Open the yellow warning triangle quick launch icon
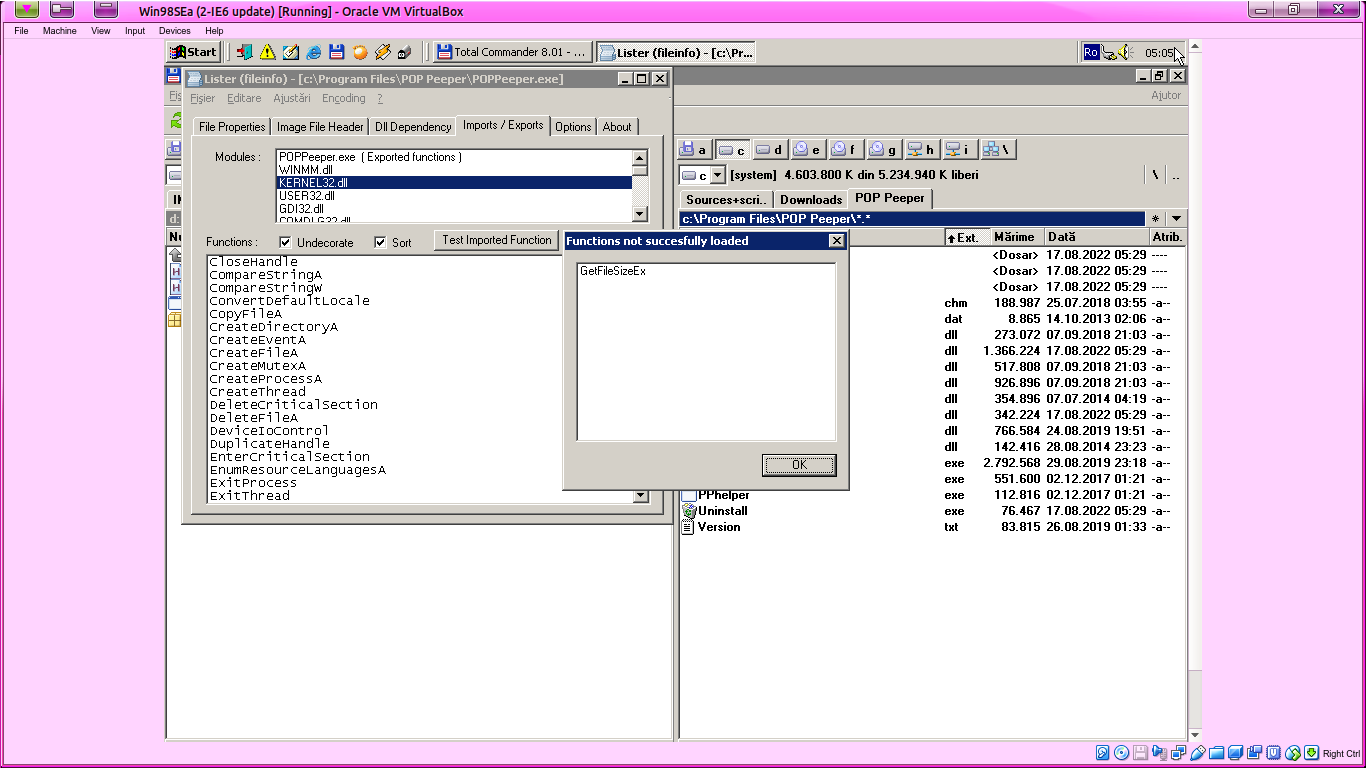Image resolution: width=1366 pixels, height=768 pixels. click(267, 52)
